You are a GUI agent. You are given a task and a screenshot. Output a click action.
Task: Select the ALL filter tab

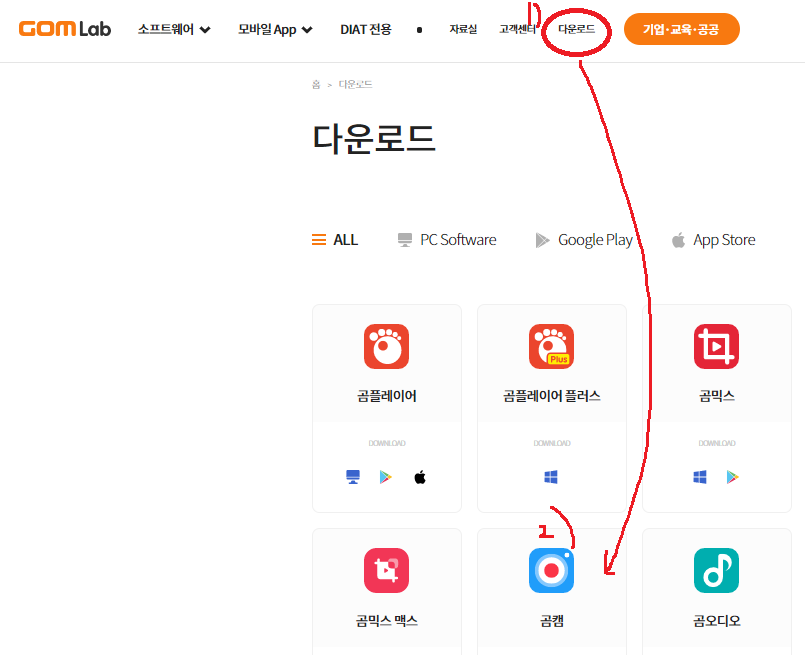(x=335, y=240)
